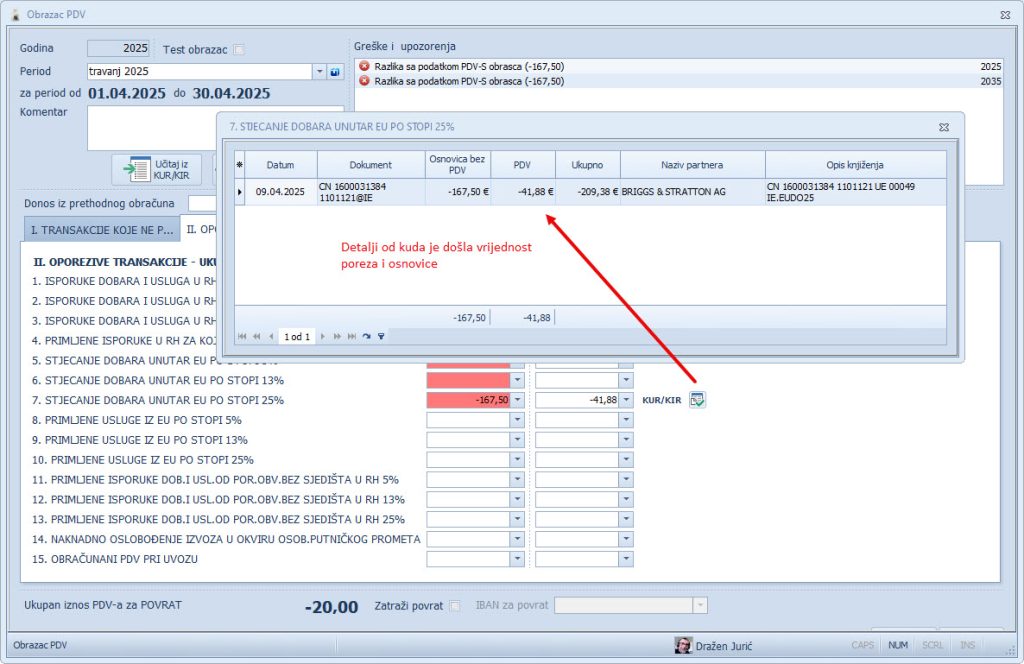Expand the -41,88 tax amount dropdown on row 7
Screen dimensions: 1024x664
[x=626, y=400]
